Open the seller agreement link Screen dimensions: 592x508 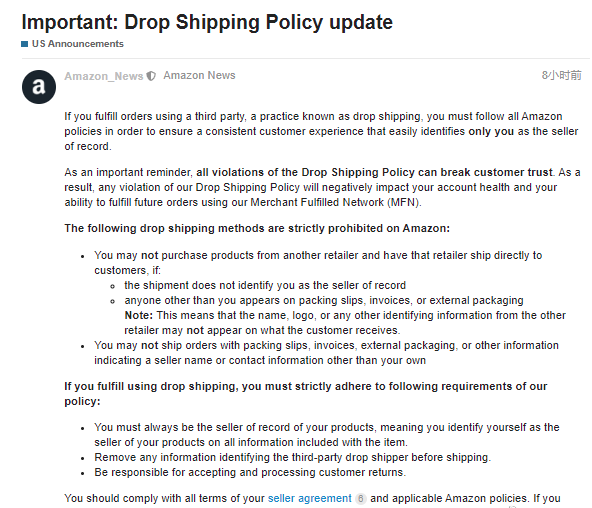(310, 498)
